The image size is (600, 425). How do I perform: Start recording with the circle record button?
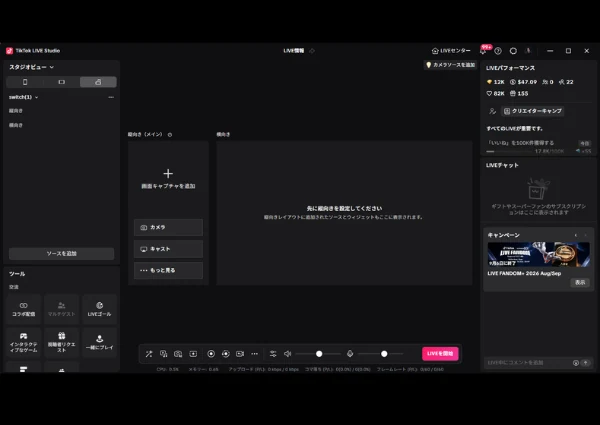211,354
